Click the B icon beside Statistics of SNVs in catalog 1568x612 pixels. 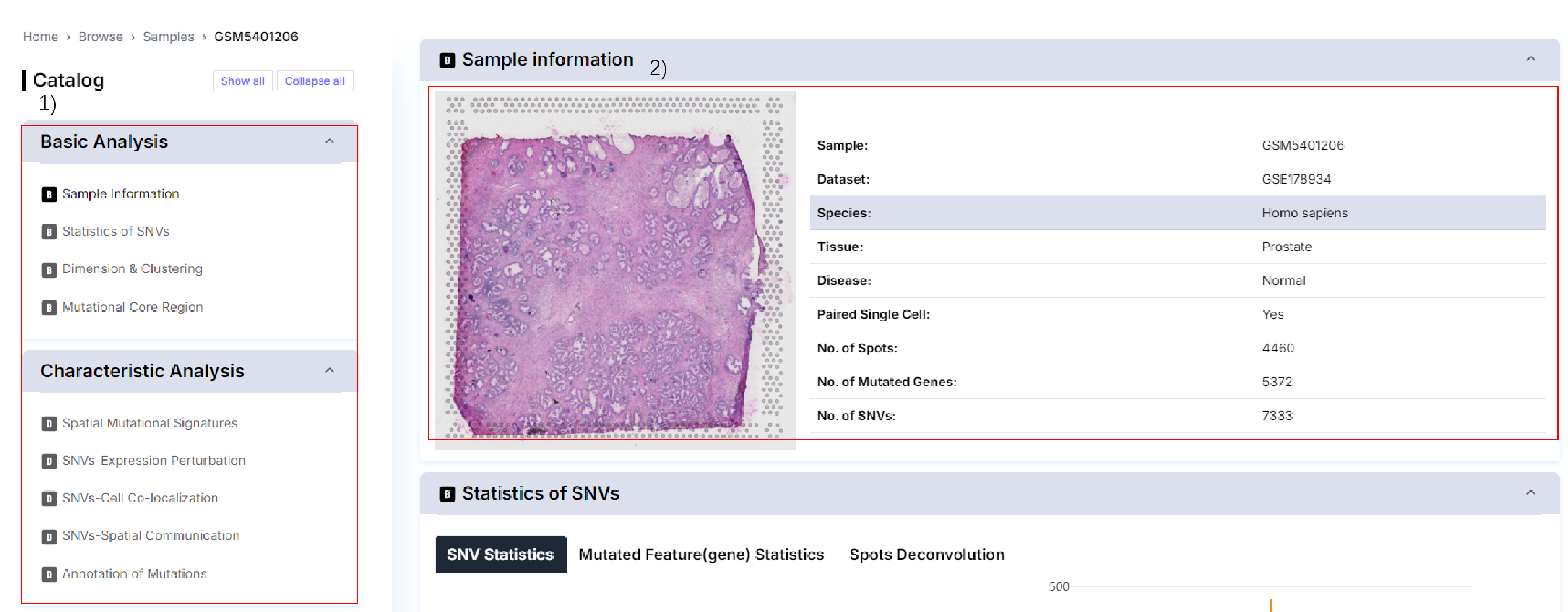pyautogui.click(x=49, y=232)
